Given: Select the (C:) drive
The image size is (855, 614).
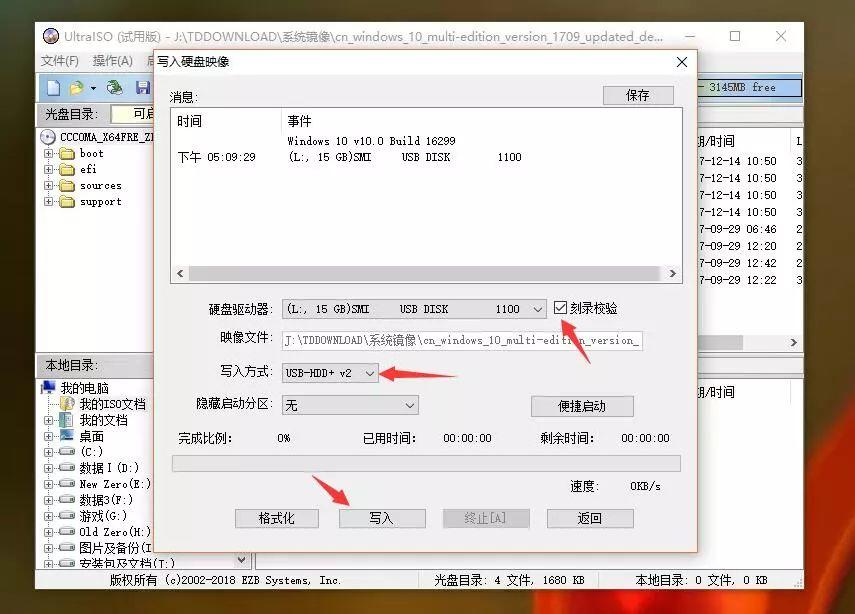Looking at the screenshot, I should click(x=91, y=452).
